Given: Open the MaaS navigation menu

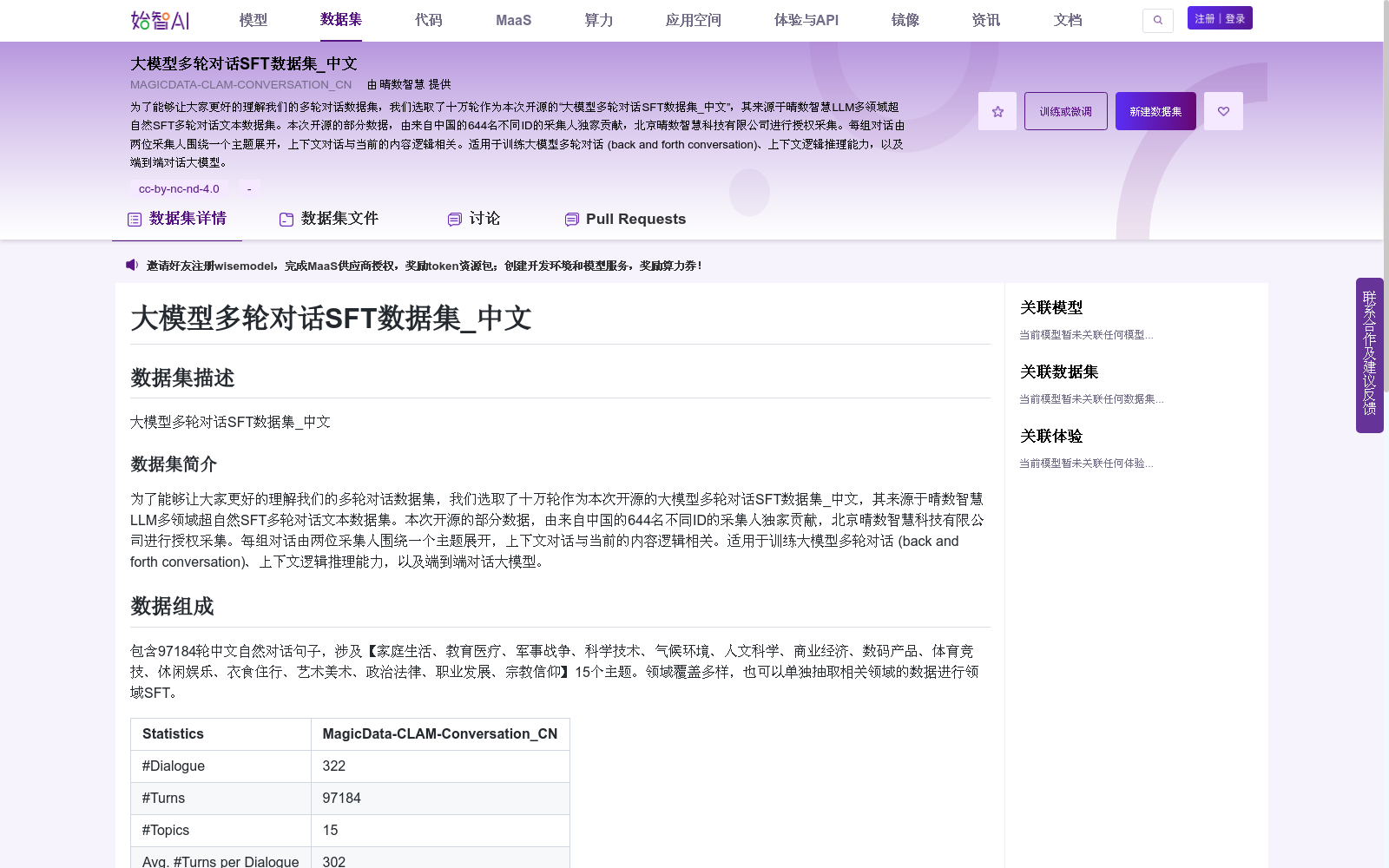Looking at the screenshot, I should (x=513, y=19).
